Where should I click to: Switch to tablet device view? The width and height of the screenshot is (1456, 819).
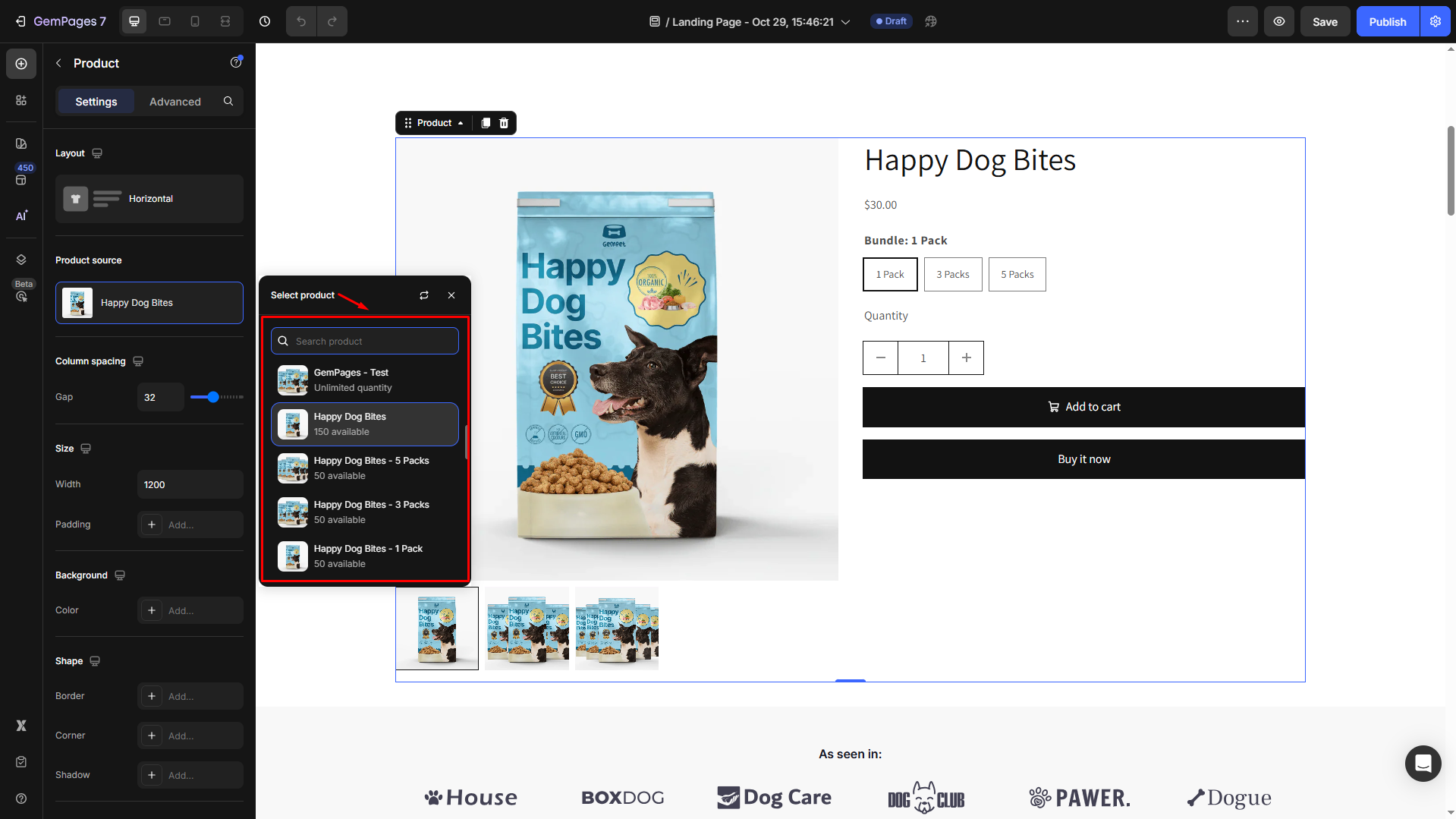pos(165,21)
